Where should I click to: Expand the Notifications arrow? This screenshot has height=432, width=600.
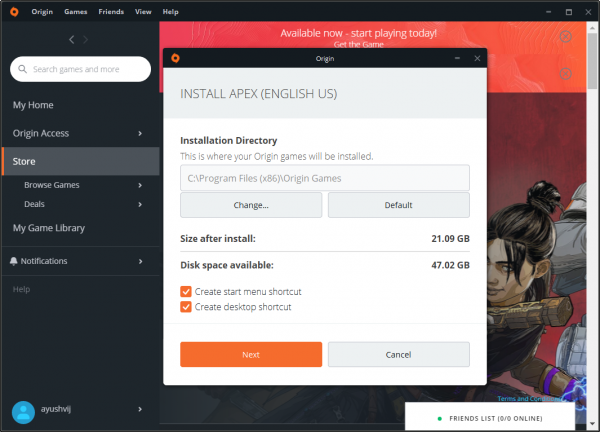(140, 261)
